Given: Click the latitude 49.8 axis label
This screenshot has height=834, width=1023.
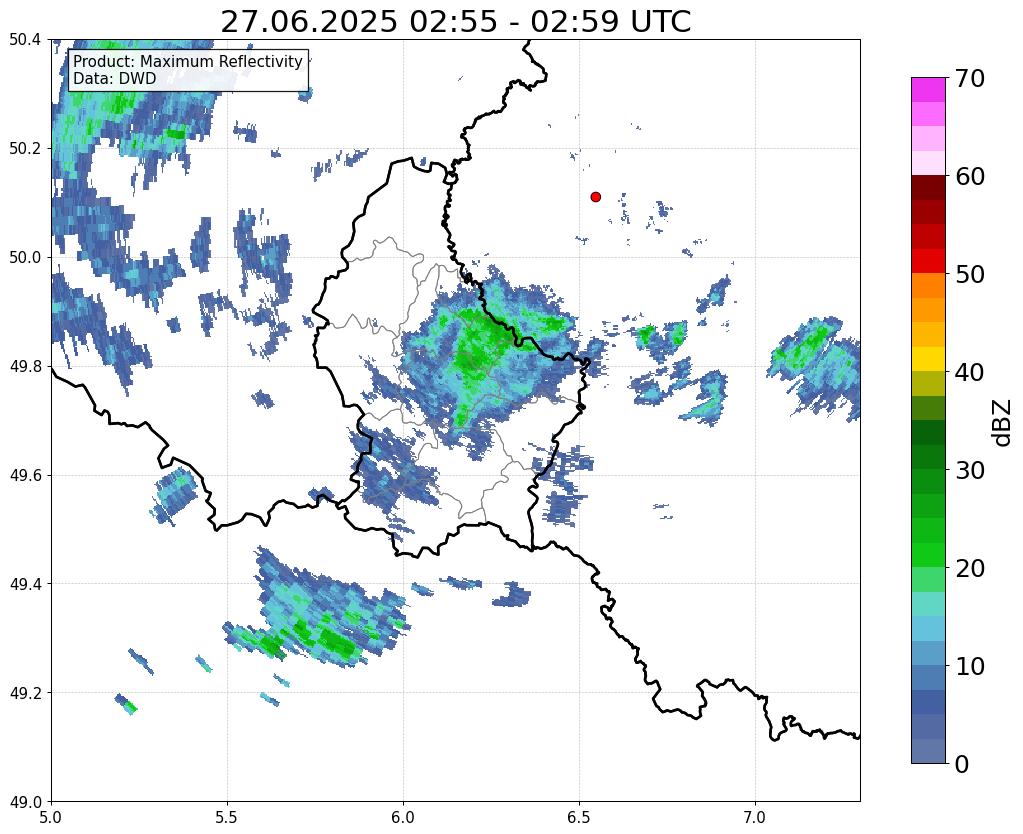Looking at the screenshot, I should [x=25, y=367].
